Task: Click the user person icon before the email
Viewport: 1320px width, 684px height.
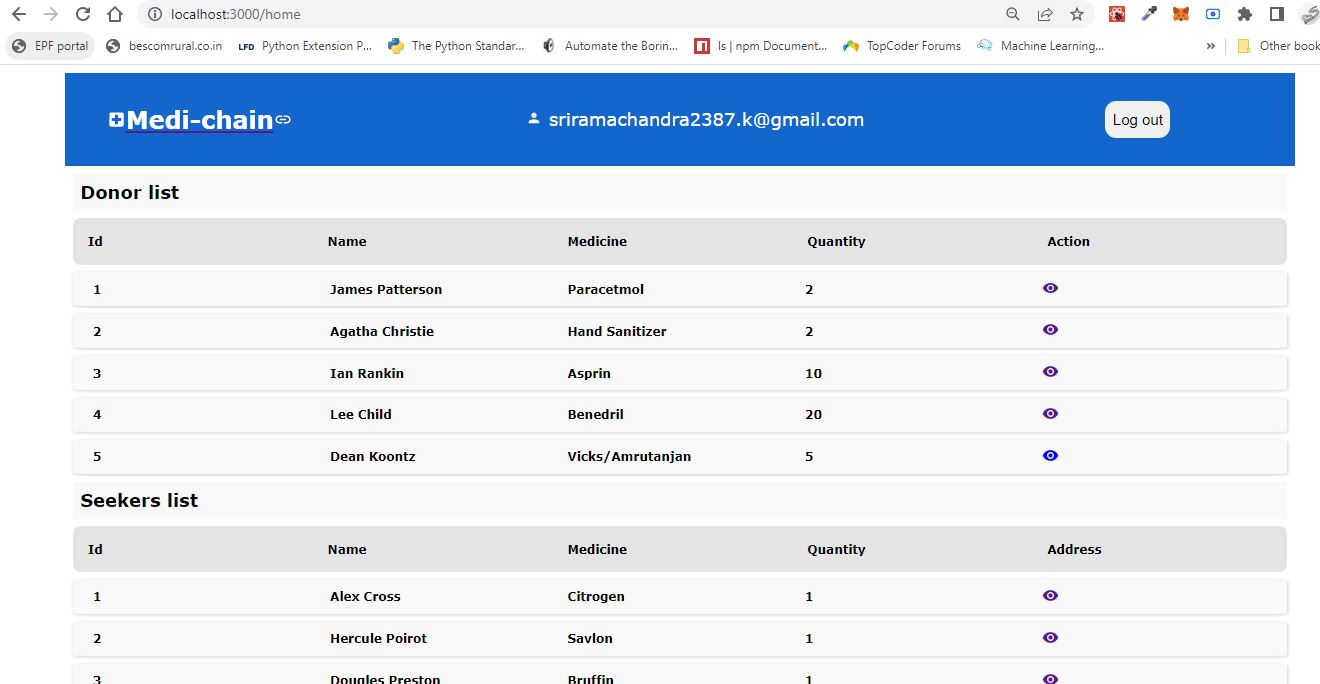Action: coord(534,119)
